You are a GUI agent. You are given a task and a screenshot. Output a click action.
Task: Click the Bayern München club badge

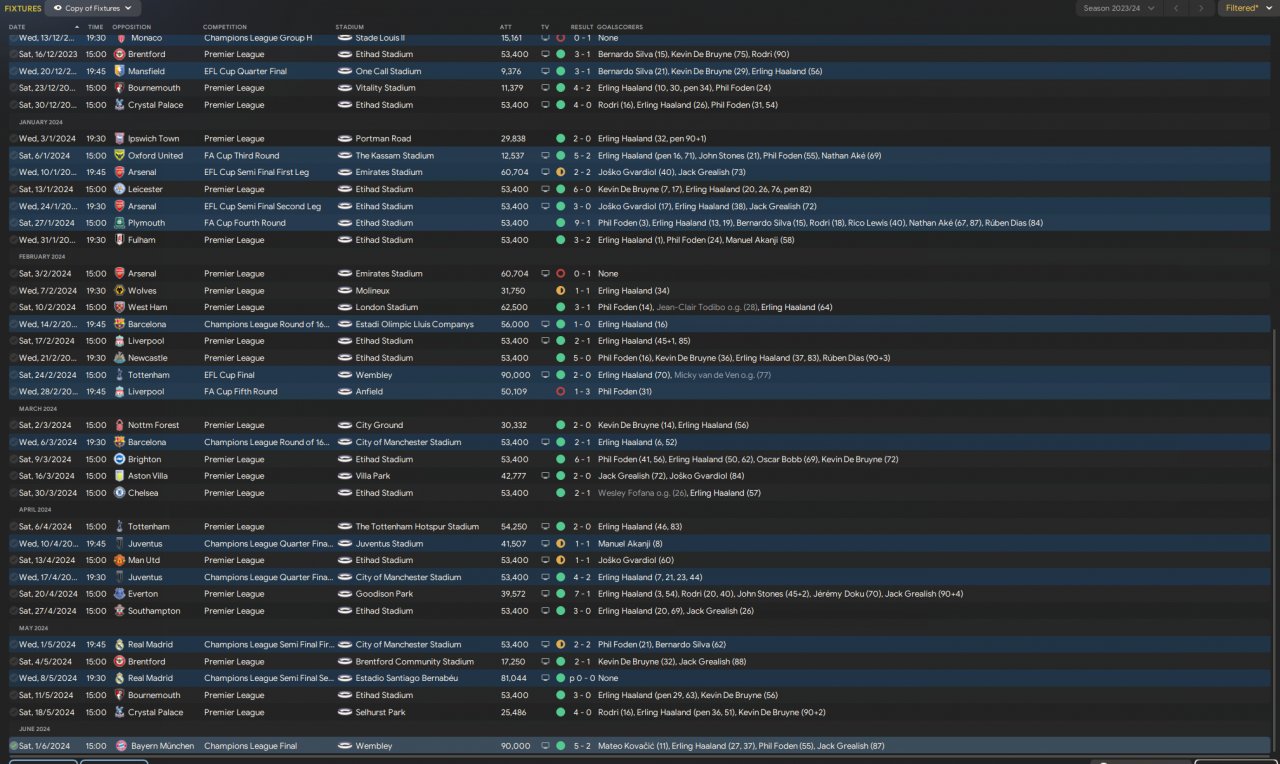[120, 746]
